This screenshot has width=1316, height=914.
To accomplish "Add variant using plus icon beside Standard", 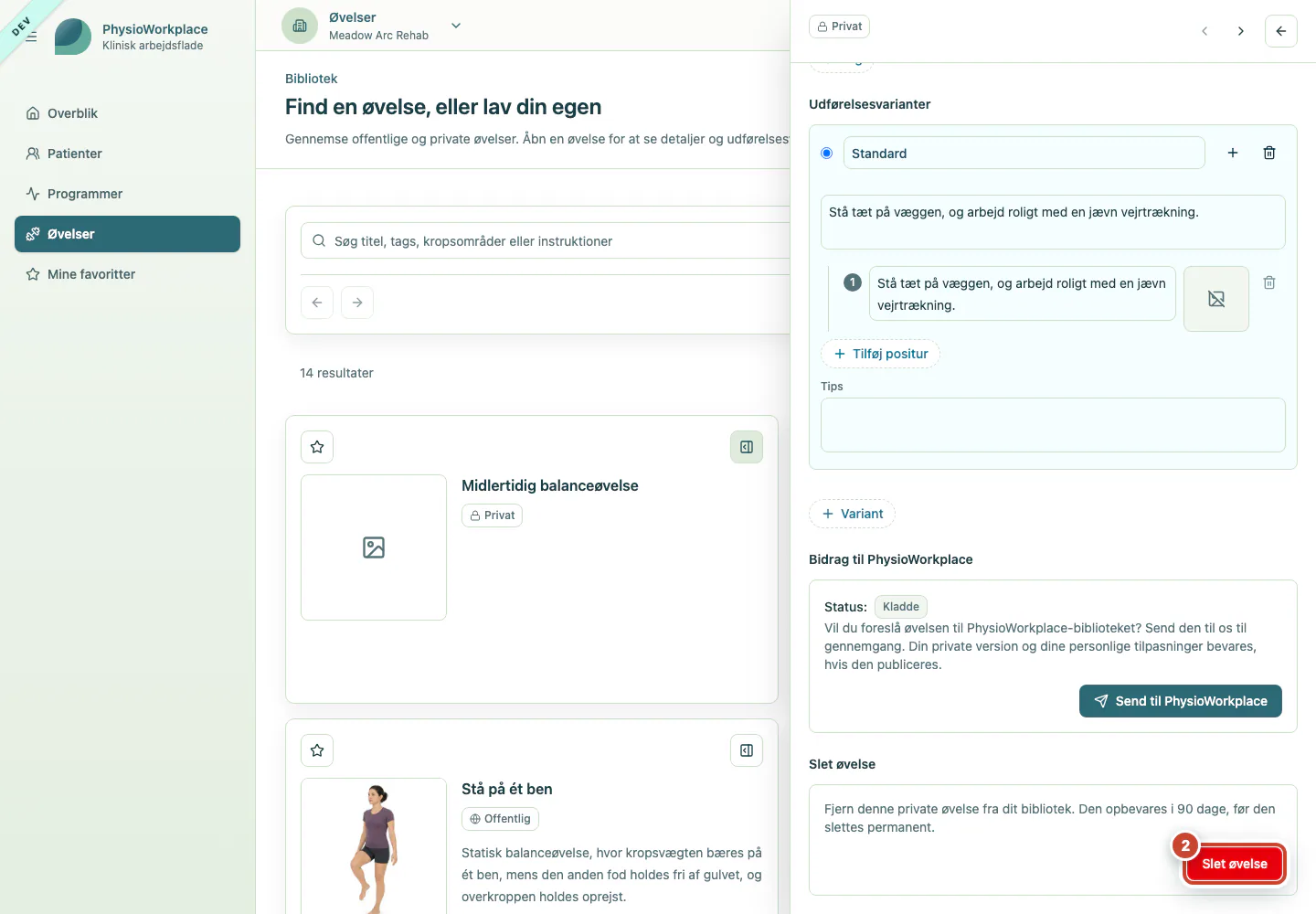I will tap(1233, 153).
